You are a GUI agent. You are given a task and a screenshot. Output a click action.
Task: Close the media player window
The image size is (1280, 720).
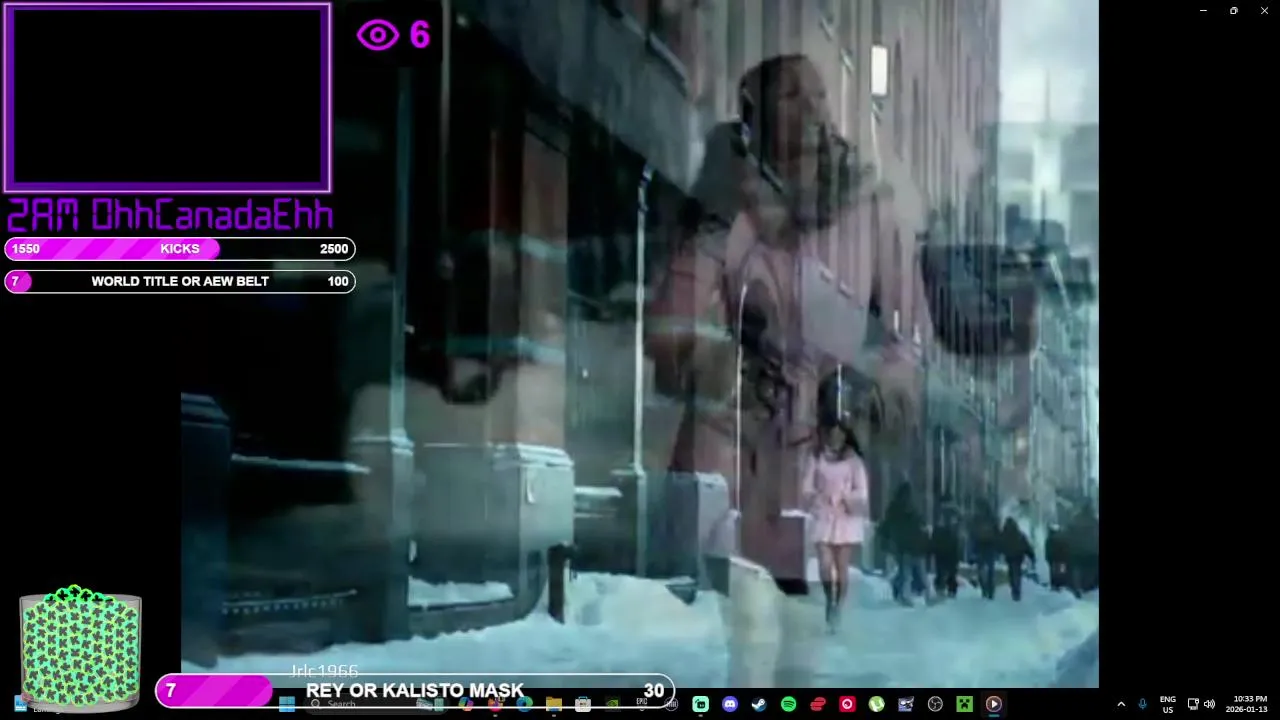1264,11
